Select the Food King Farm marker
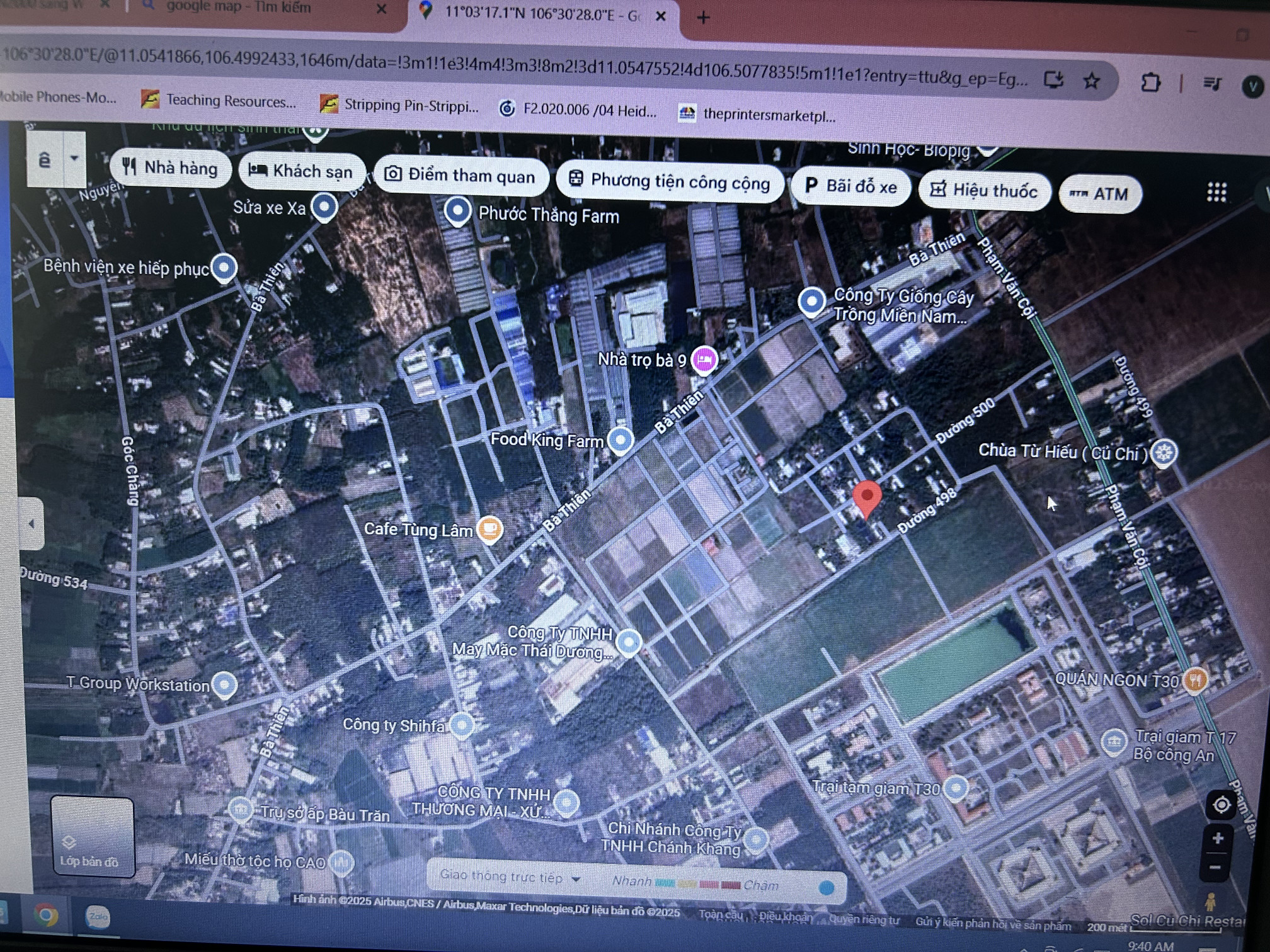This screenshot has height=952, width=1270. 621,439
